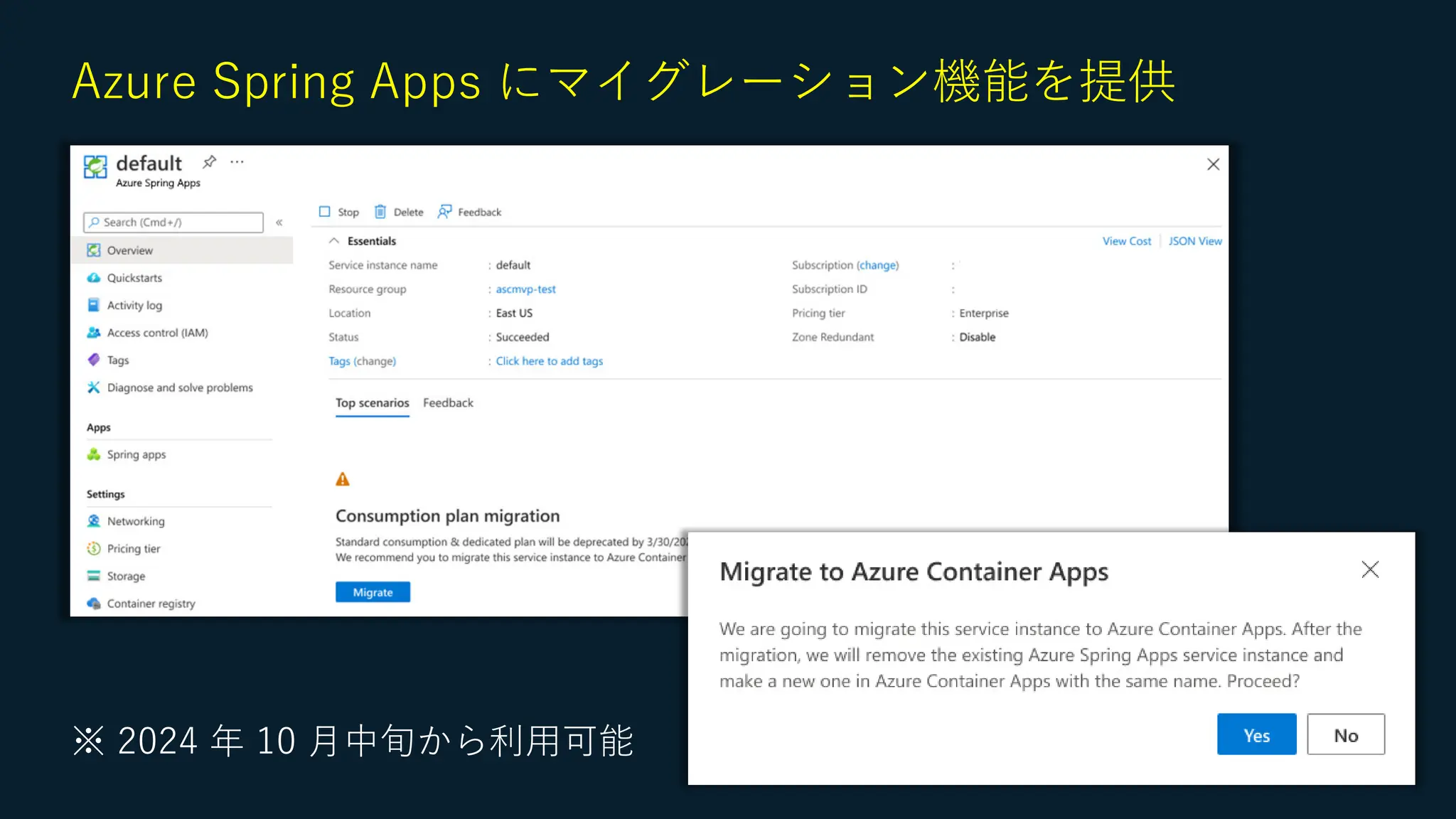This screenshot has width=1456, height=819.
Task: Open Quickstarts from sidebar
Action: (134, 278)
